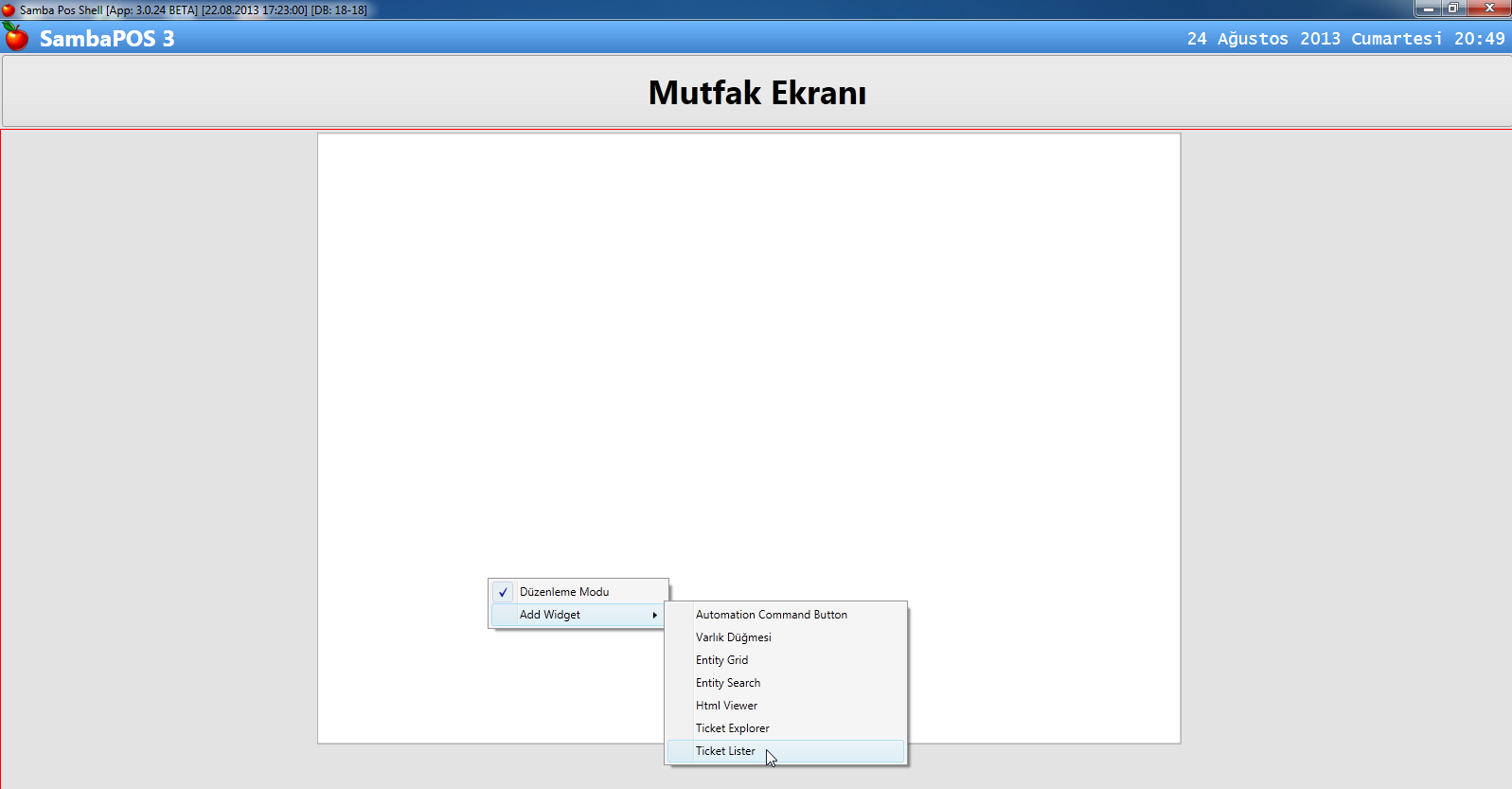Pick the Entity Search widget

click(727, 683)
